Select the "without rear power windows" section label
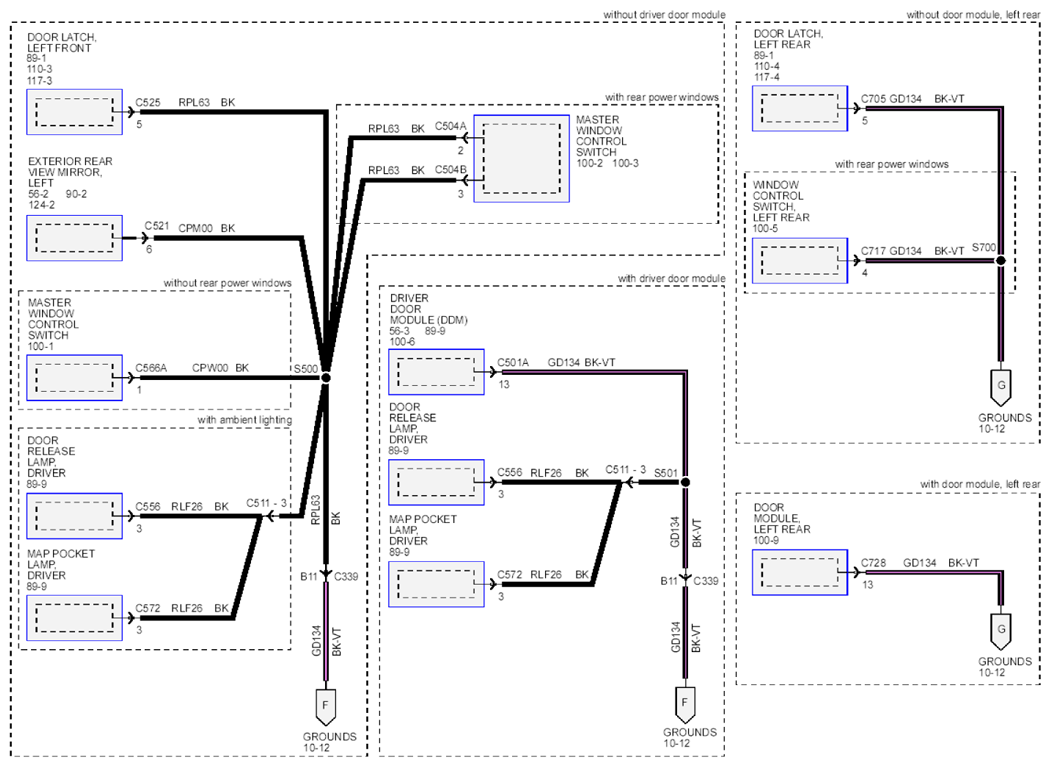This screenshot has height=767, width=1050. tap(228, 283)
